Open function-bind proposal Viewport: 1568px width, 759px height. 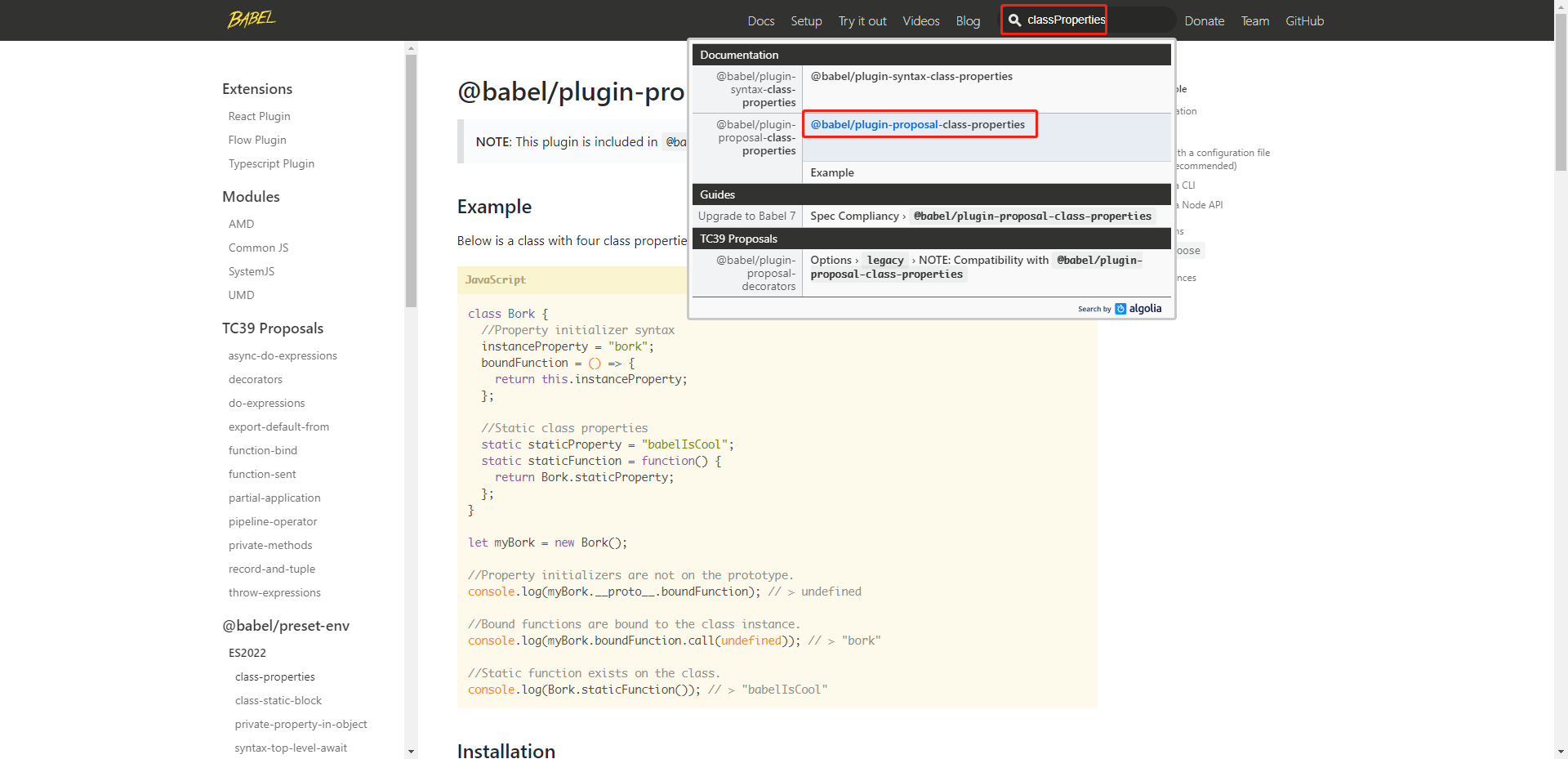click(263, 450)
